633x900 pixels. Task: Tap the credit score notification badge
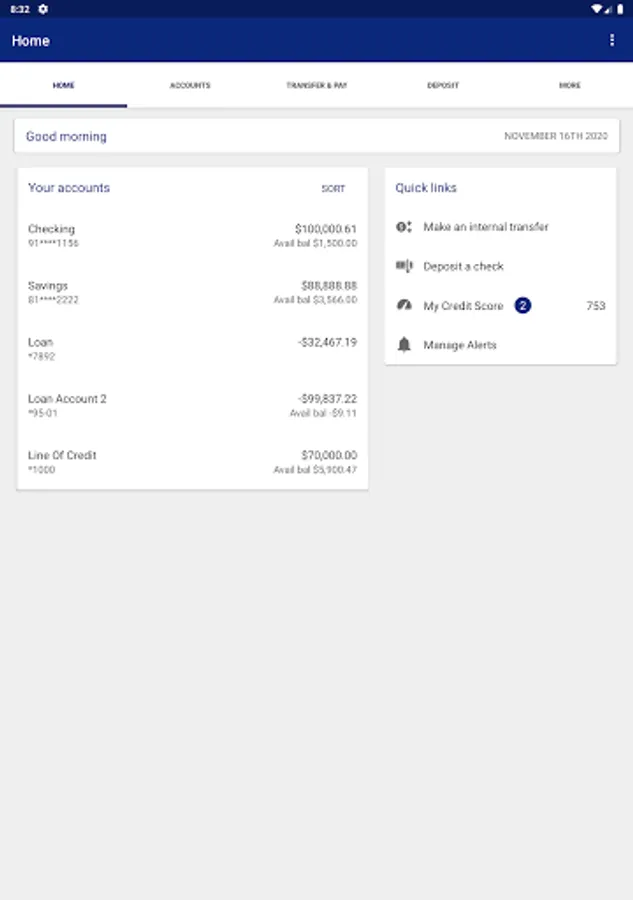[522, 305]
